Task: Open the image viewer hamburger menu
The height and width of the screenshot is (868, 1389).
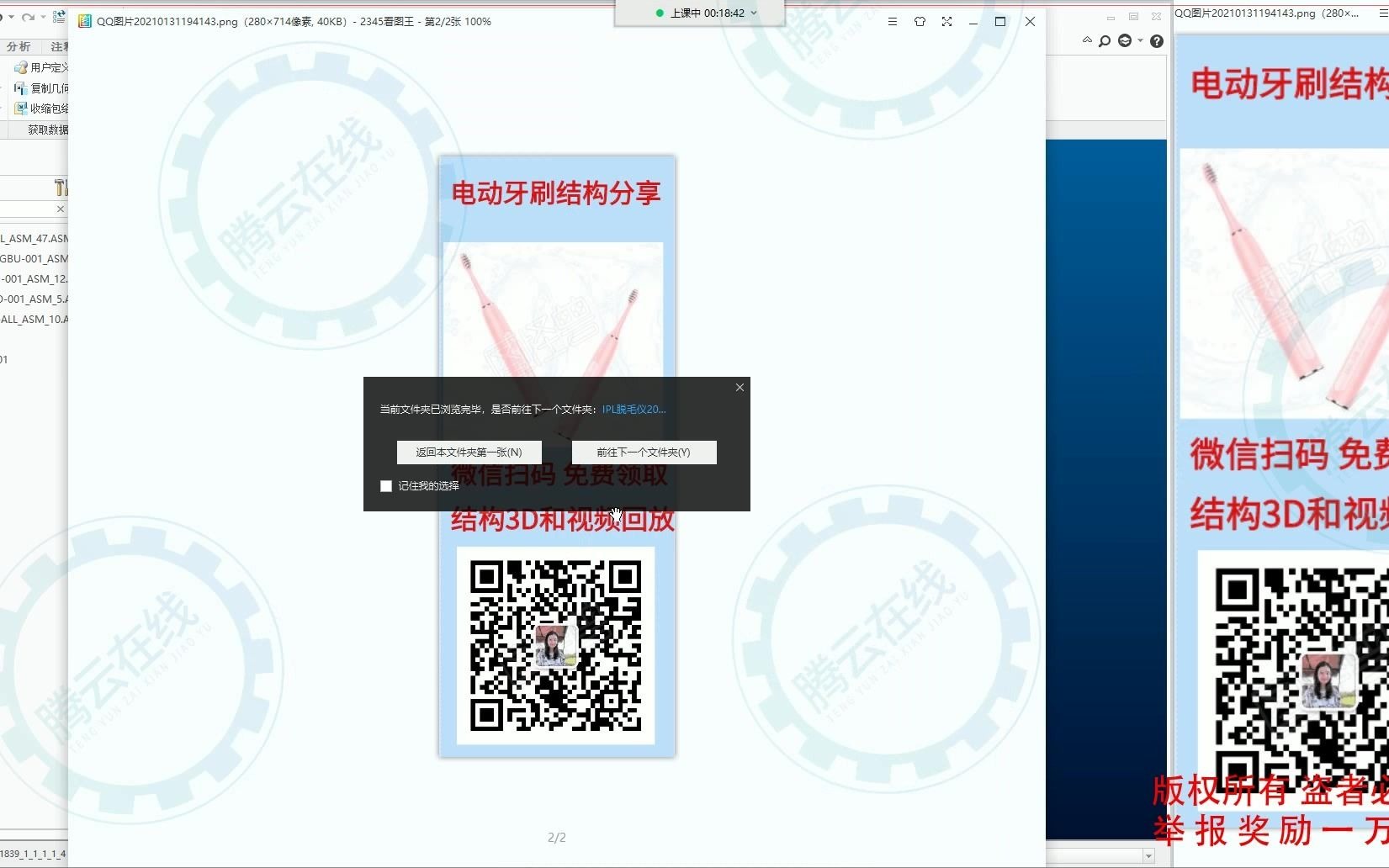Action: pos(893,22)
